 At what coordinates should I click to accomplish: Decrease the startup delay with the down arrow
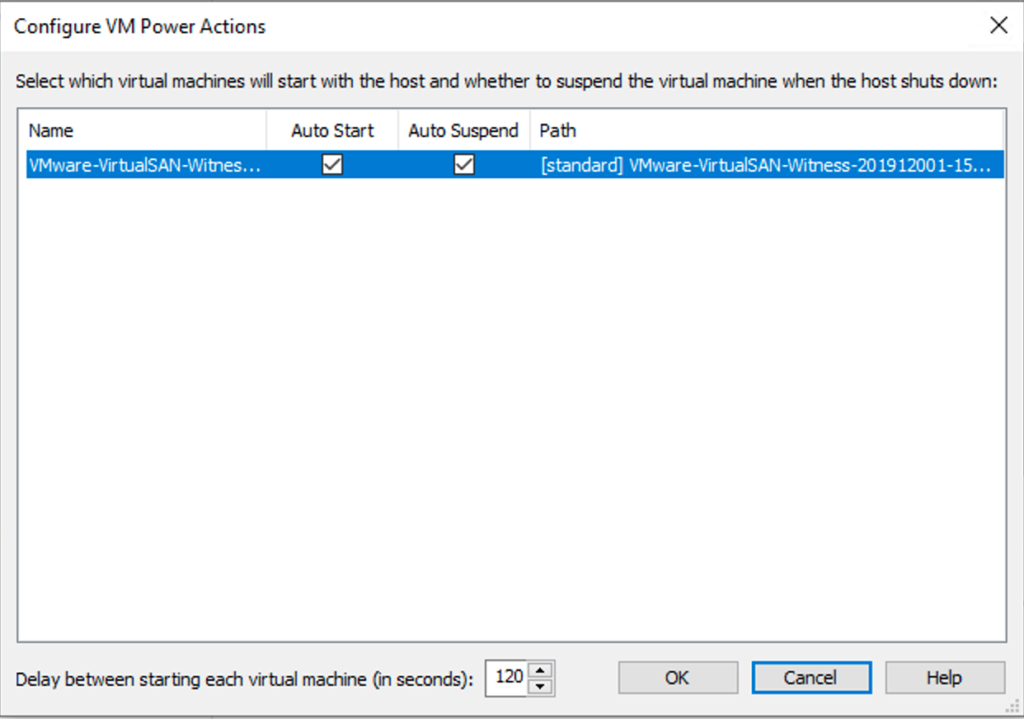540,685
